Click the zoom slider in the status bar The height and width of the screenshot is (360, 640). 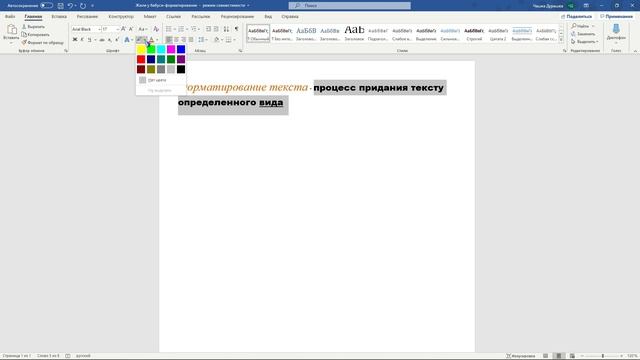click(x=603, y=356)
